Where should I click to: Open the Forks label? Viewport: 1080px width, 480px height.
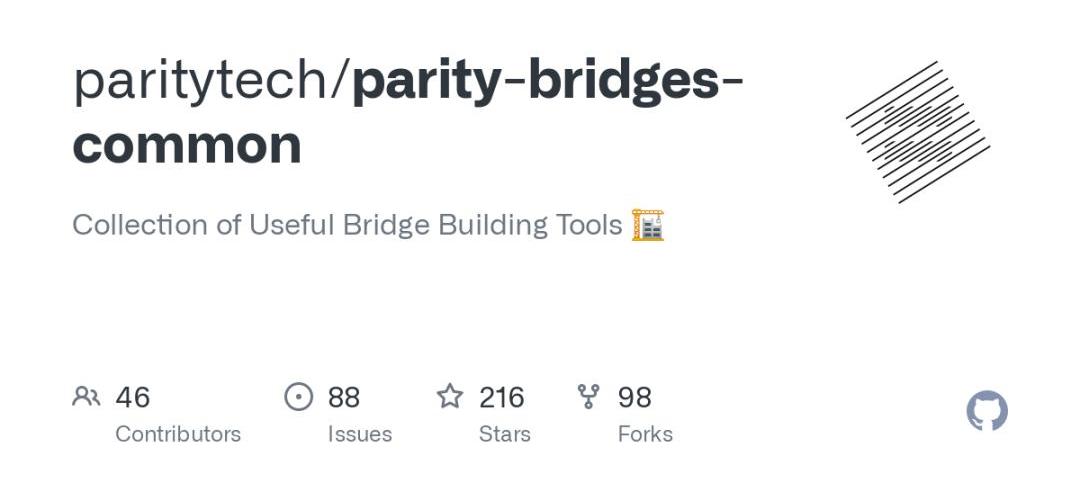point(645,434)
